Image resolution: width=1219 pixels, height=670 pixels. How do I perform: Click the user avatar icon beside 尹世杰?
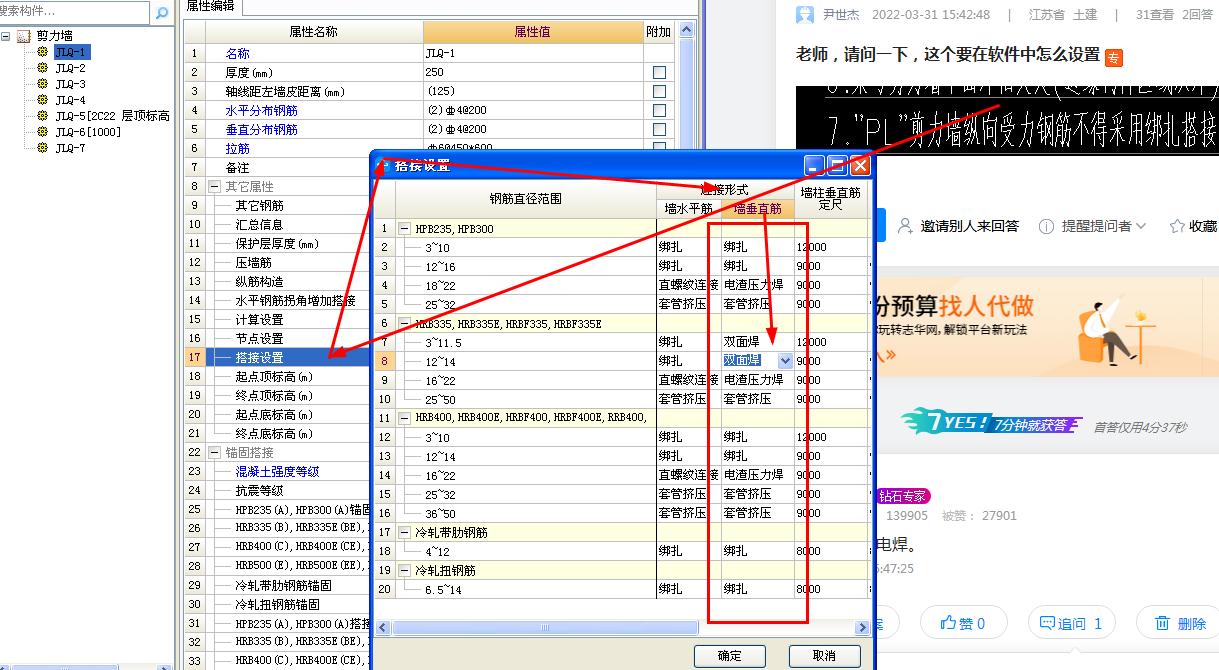coord(805,15)
